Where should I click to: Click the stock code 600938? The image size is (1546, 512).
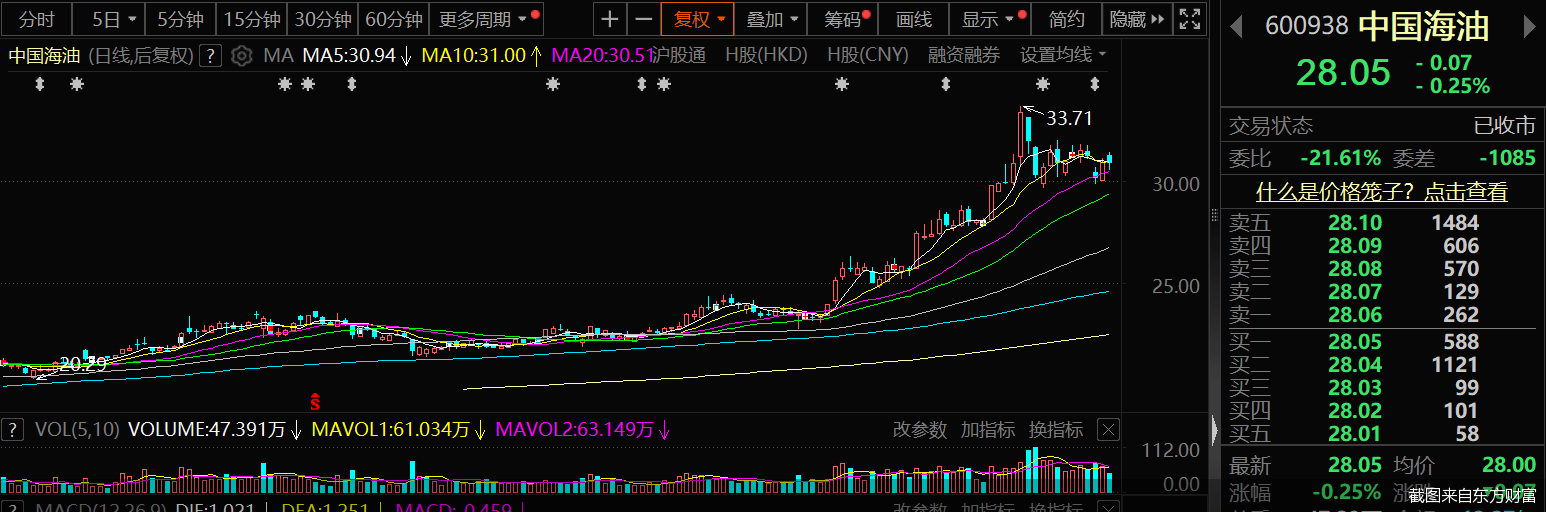[1306, 27]
